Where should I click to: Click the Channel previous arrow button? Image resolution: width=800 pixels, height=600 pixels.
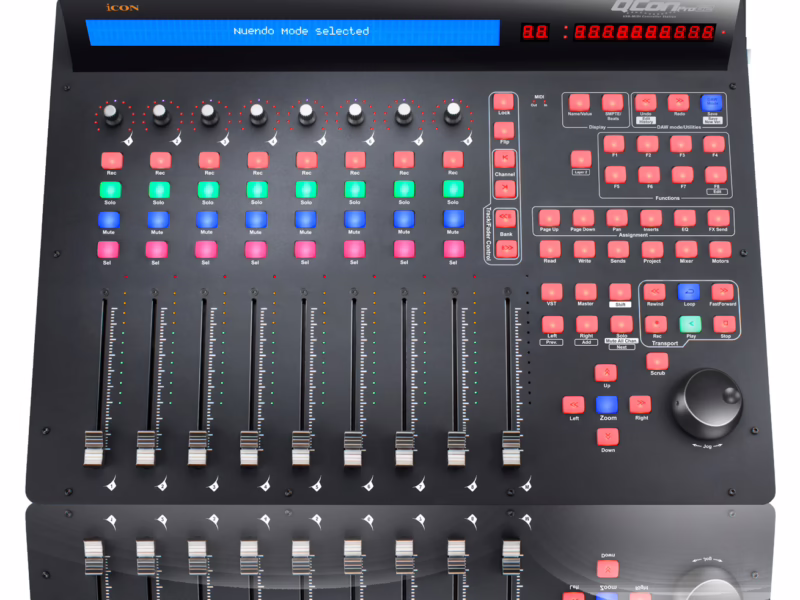(x=505, y=159)
